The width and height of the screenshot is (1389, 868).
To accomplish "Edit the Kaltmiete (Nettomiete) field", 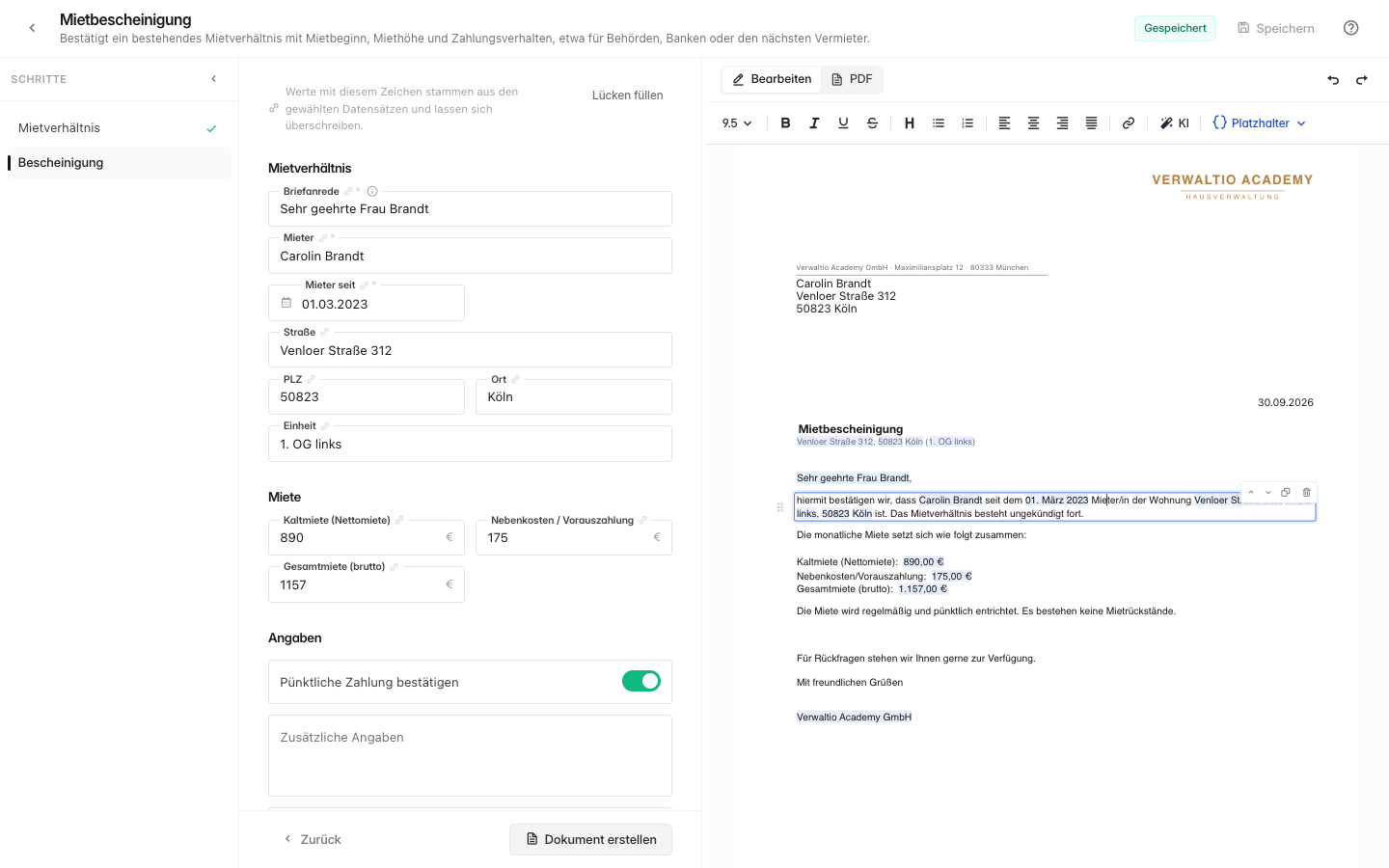I will pyautogui.click(x=367, y=538).
